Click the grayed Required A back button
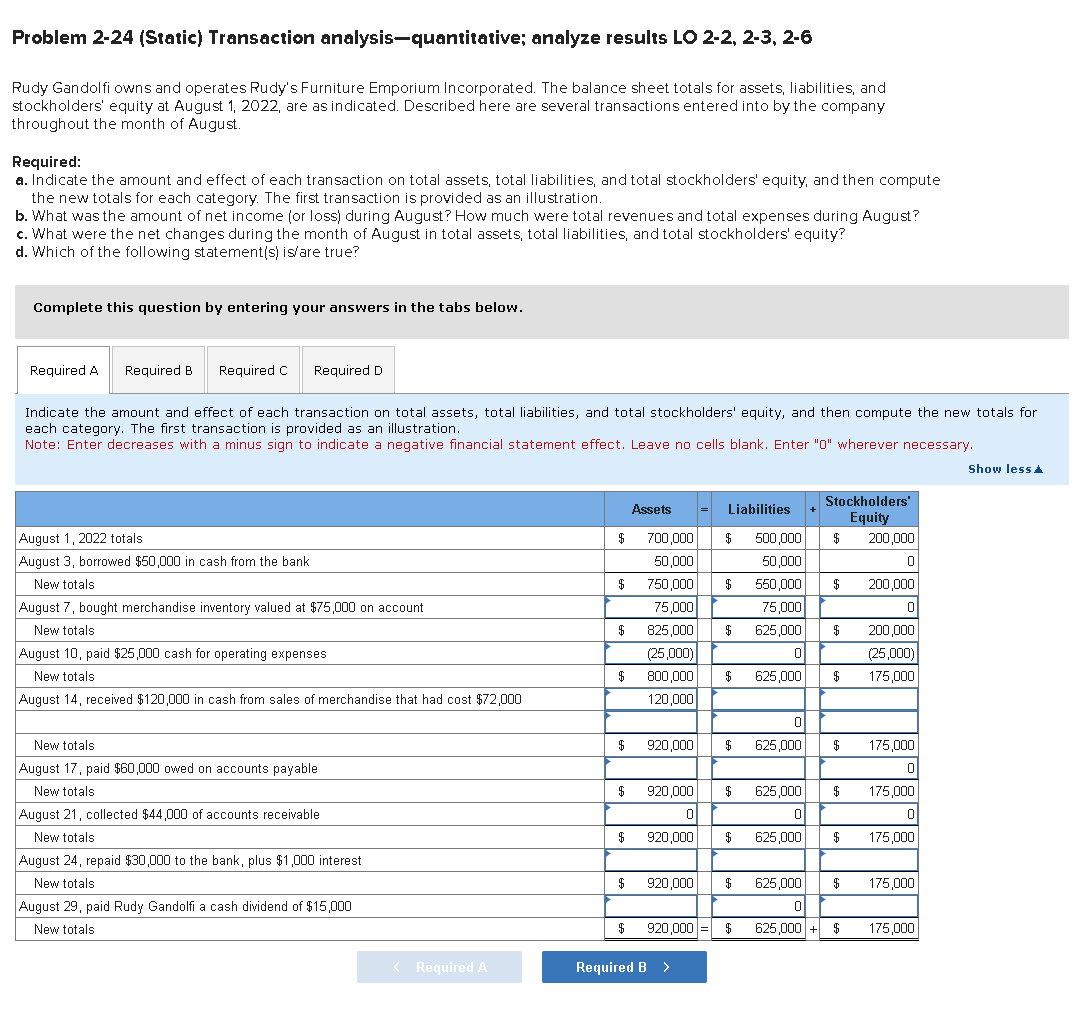1092x1014 pixels. click(x=439, y=966)
